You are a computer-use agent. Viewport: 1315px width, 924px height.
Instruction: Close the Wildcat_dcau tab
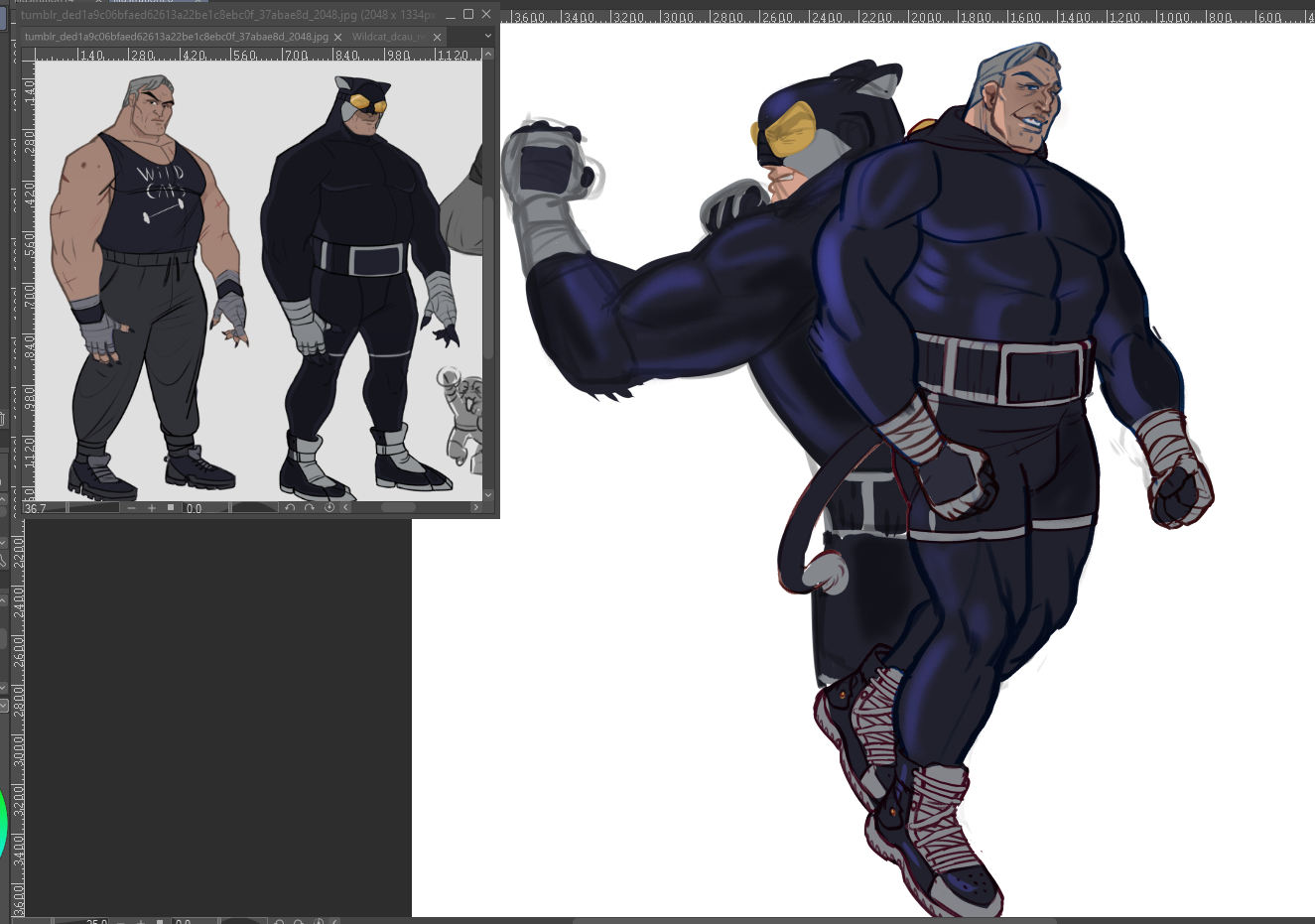click(437, 37)
